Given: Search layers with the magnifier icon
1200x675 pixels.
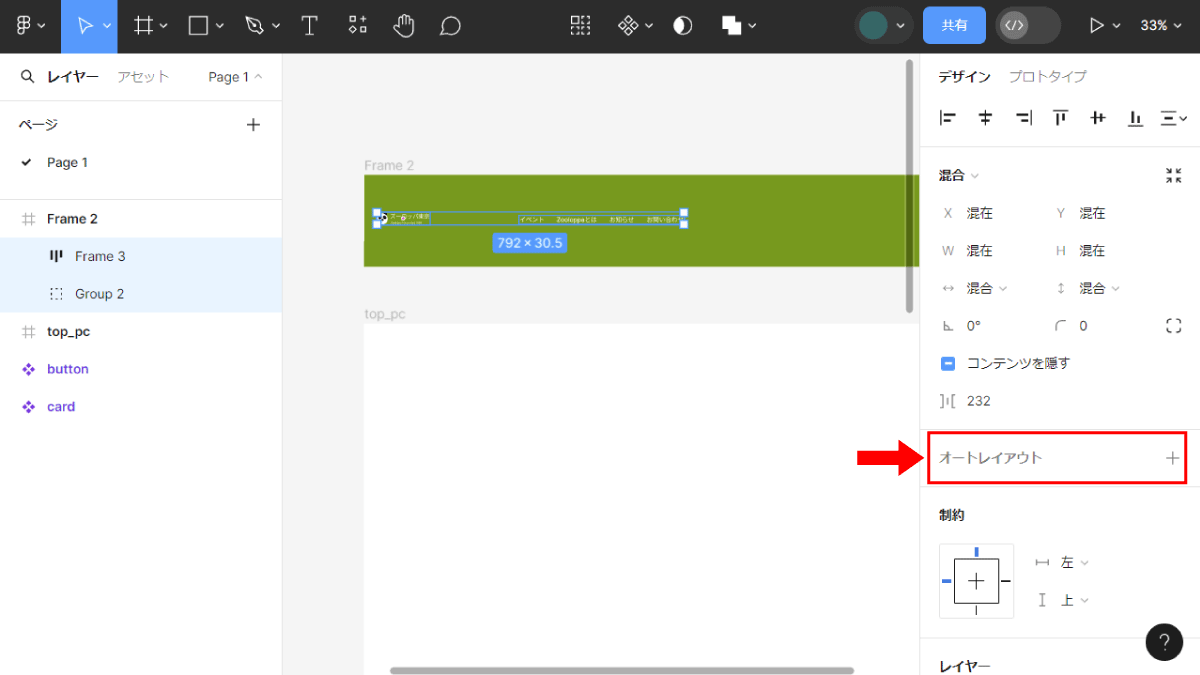Looking at the screenshot, I should tap(28, 76).
